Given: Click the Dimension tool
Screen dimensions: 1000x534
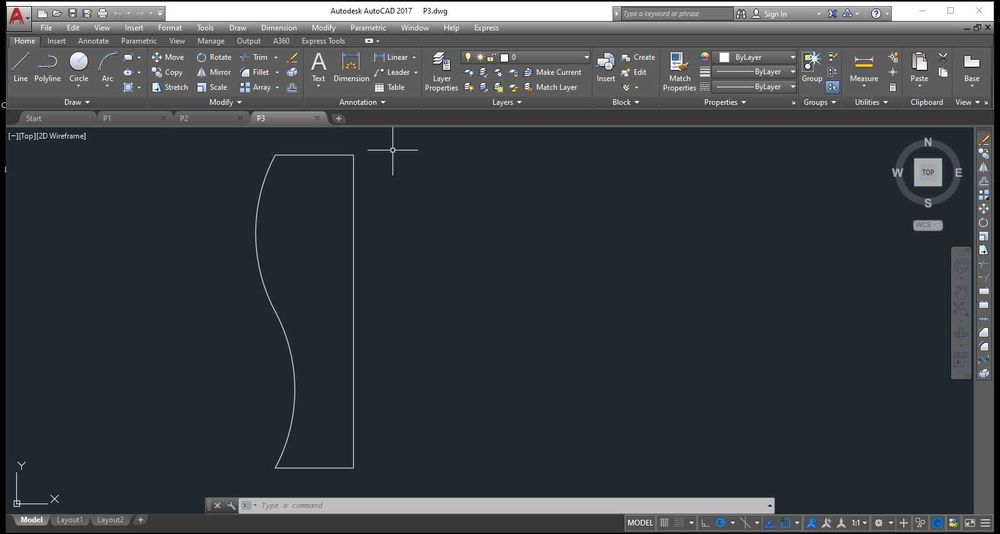Looking at the screenshot, I should [x=351, y=68].
